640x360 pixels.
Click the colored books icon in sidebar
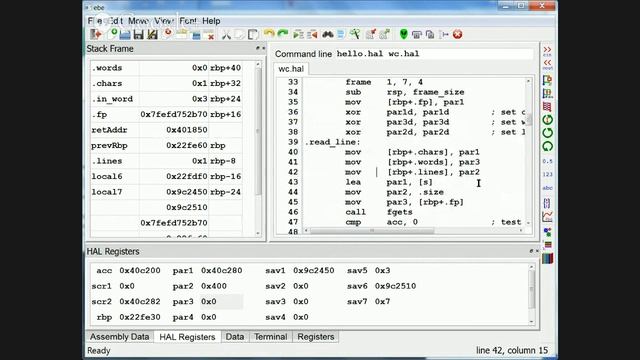coord(547,258)
